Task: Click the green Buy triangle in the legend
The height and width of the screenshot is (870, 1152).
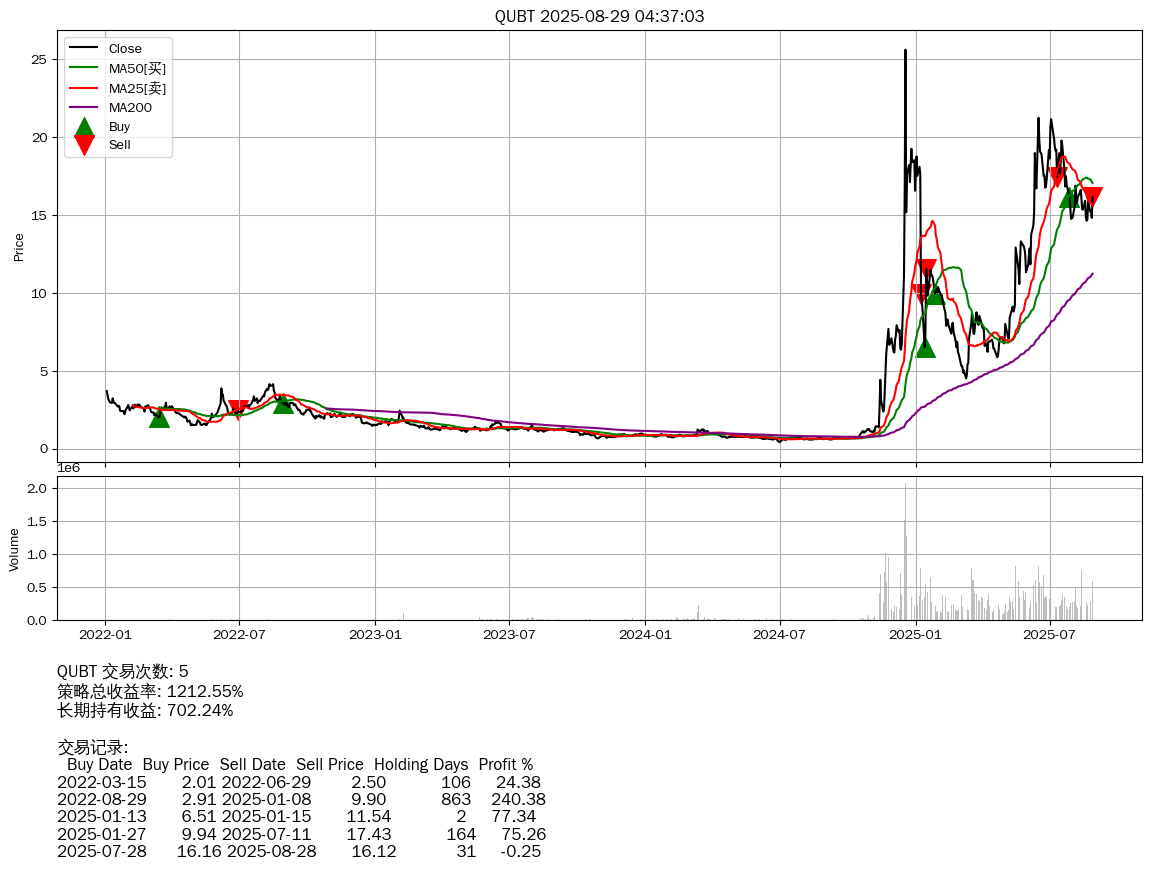Action: [x=85, y=127]
